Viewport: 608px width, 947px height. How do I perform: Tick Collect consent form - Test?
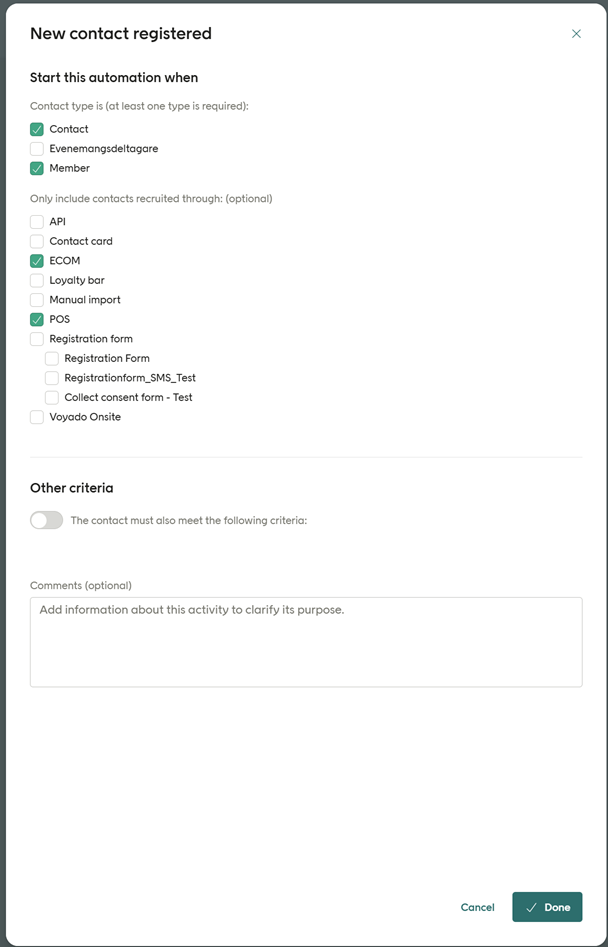click(x=52, y=397)
